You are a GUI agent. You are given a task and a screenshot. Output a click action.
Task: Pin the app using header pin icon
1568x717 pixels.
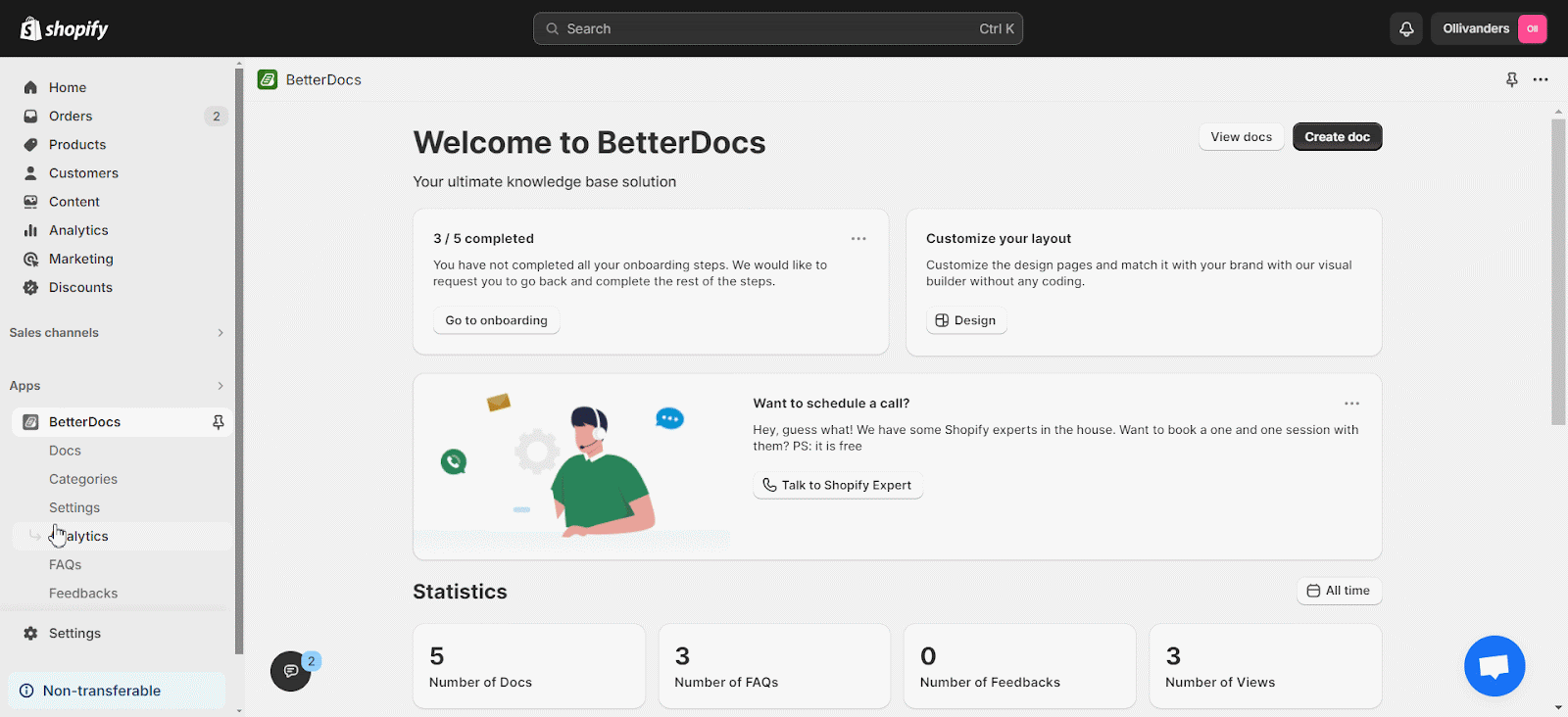(1512, 79)
